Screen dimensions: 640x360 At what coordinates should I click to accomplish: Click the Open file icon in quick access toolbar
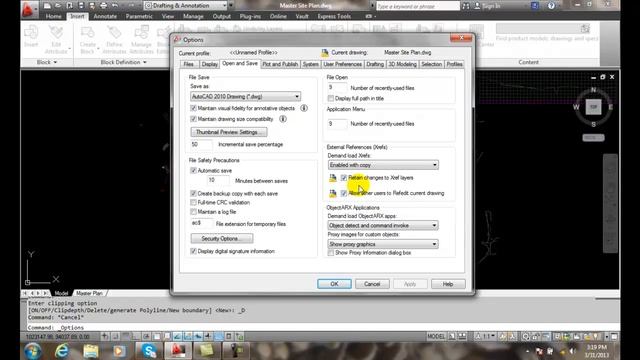(58, 6)
